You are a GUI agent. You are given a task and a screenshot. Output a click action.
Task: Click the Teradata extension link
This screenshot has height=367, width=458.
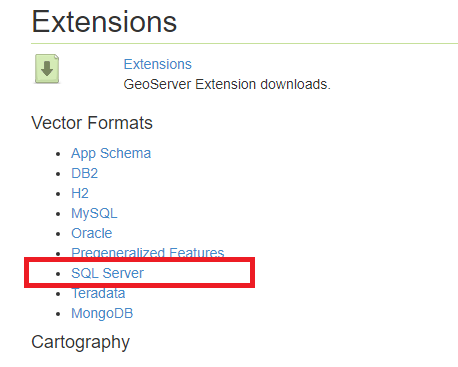click(x=98, y=293)
